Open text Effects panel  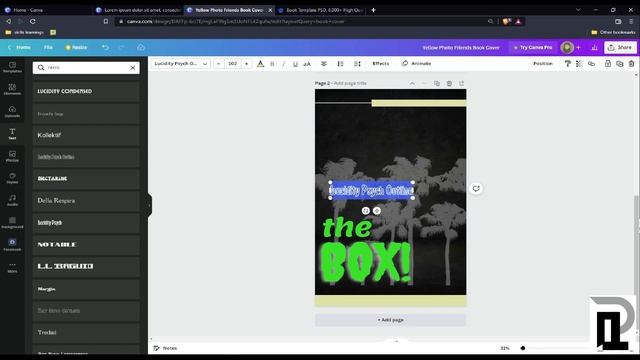(x=381, y=64)
